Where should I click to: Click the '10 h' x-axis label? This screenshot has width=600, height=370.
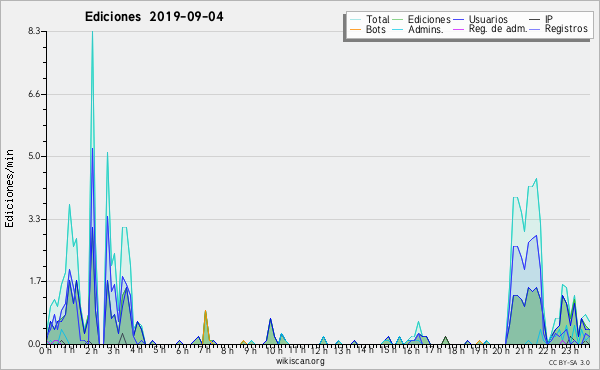pyautogui.click(x=274, y=350)
